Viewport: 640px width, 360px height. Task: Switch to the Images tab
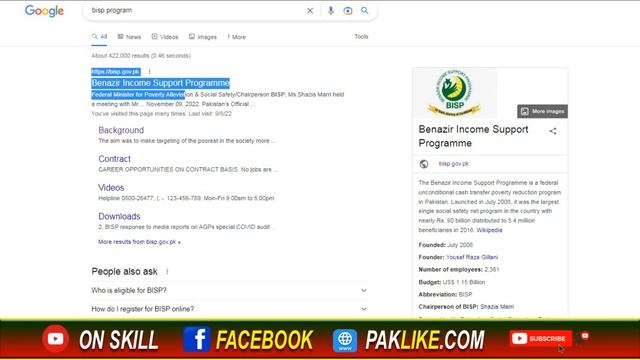pos(203,37)
